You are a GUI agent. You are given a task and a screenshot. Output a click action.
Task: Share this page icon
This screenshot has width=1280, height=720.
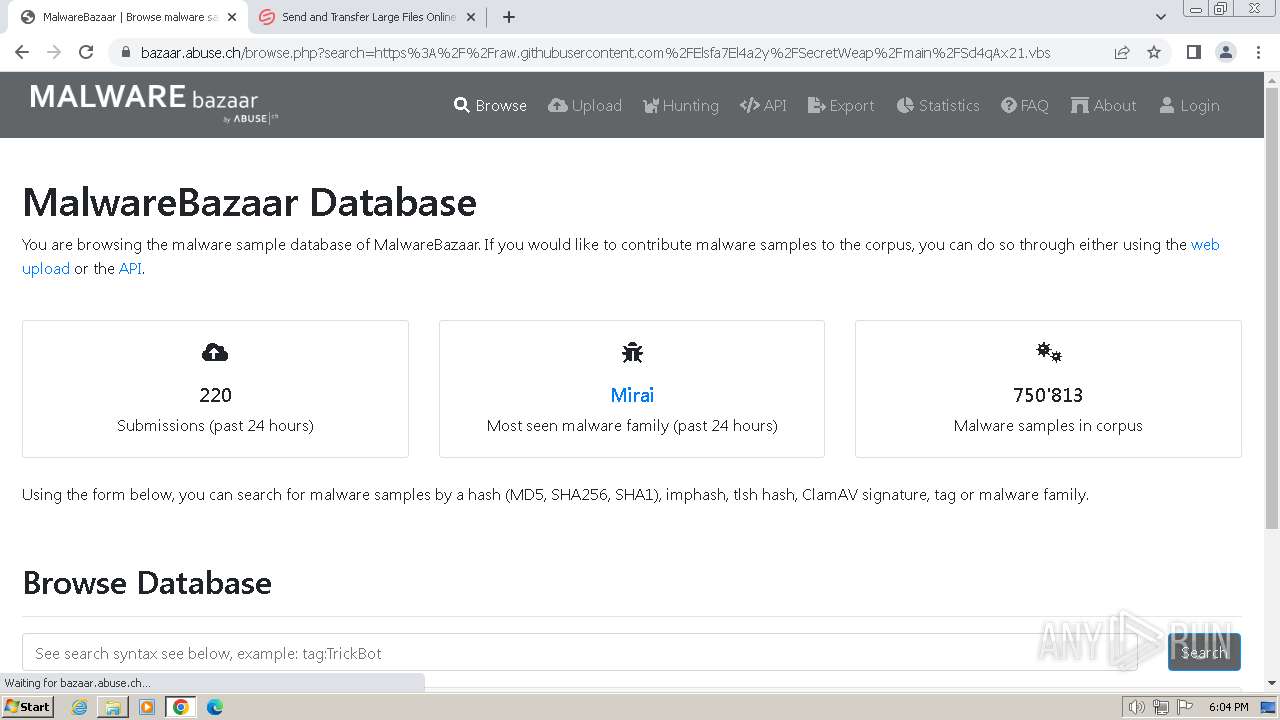[1122, 52]
